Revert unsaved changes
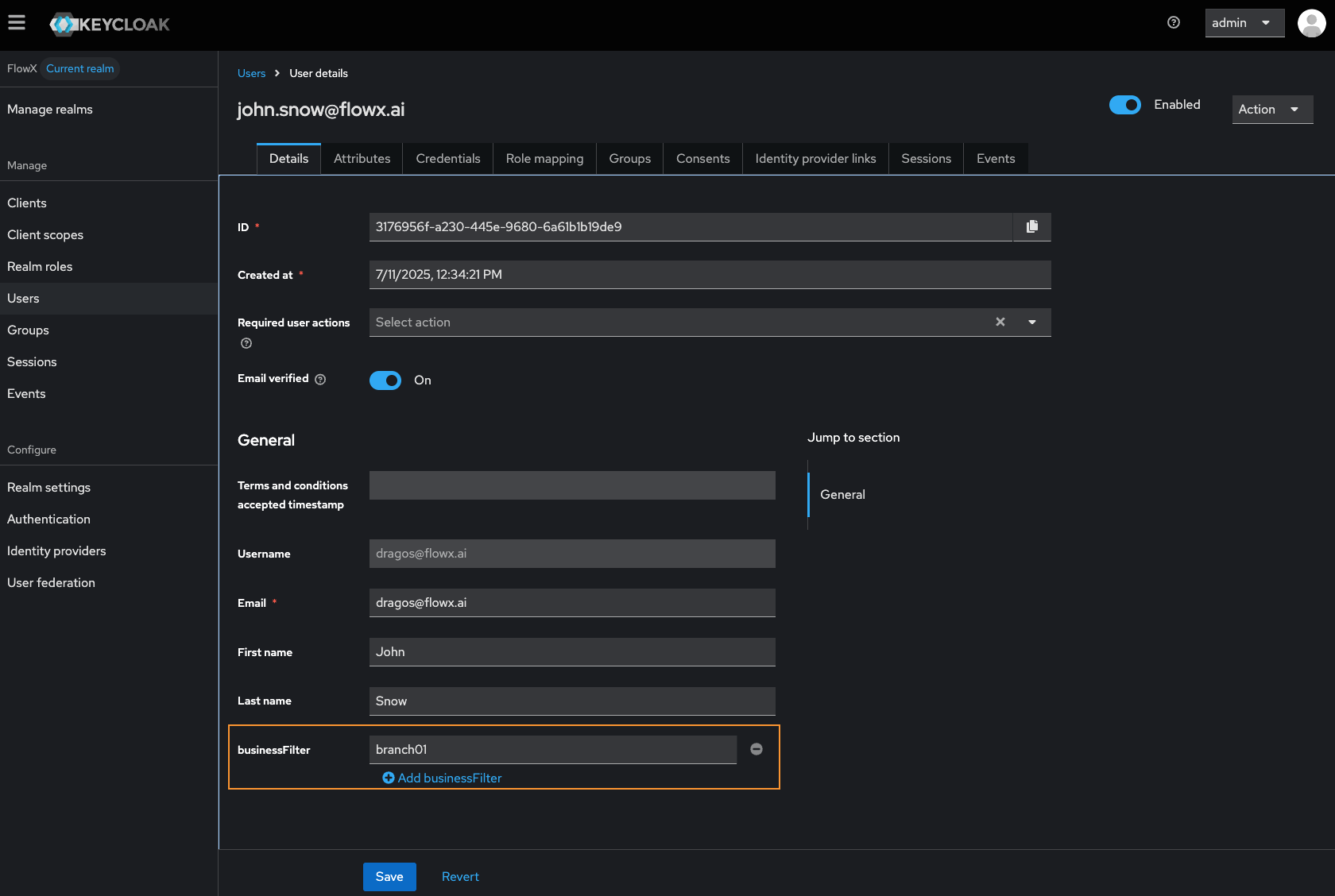This screenshot has width=1335, height=896. pyautogui.click(x=460, y=876)
